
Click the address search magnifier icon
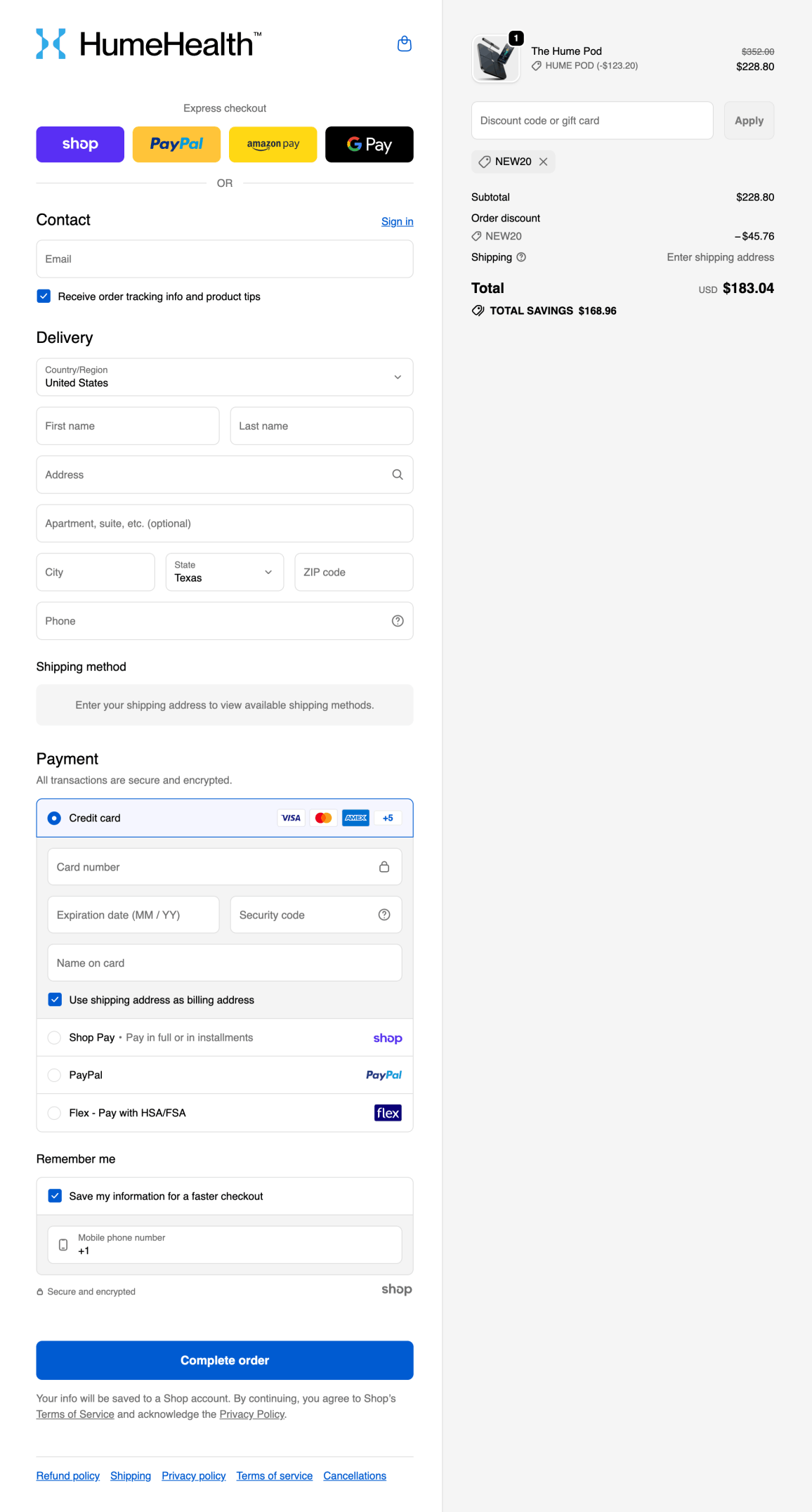click(x=398, y=475)
